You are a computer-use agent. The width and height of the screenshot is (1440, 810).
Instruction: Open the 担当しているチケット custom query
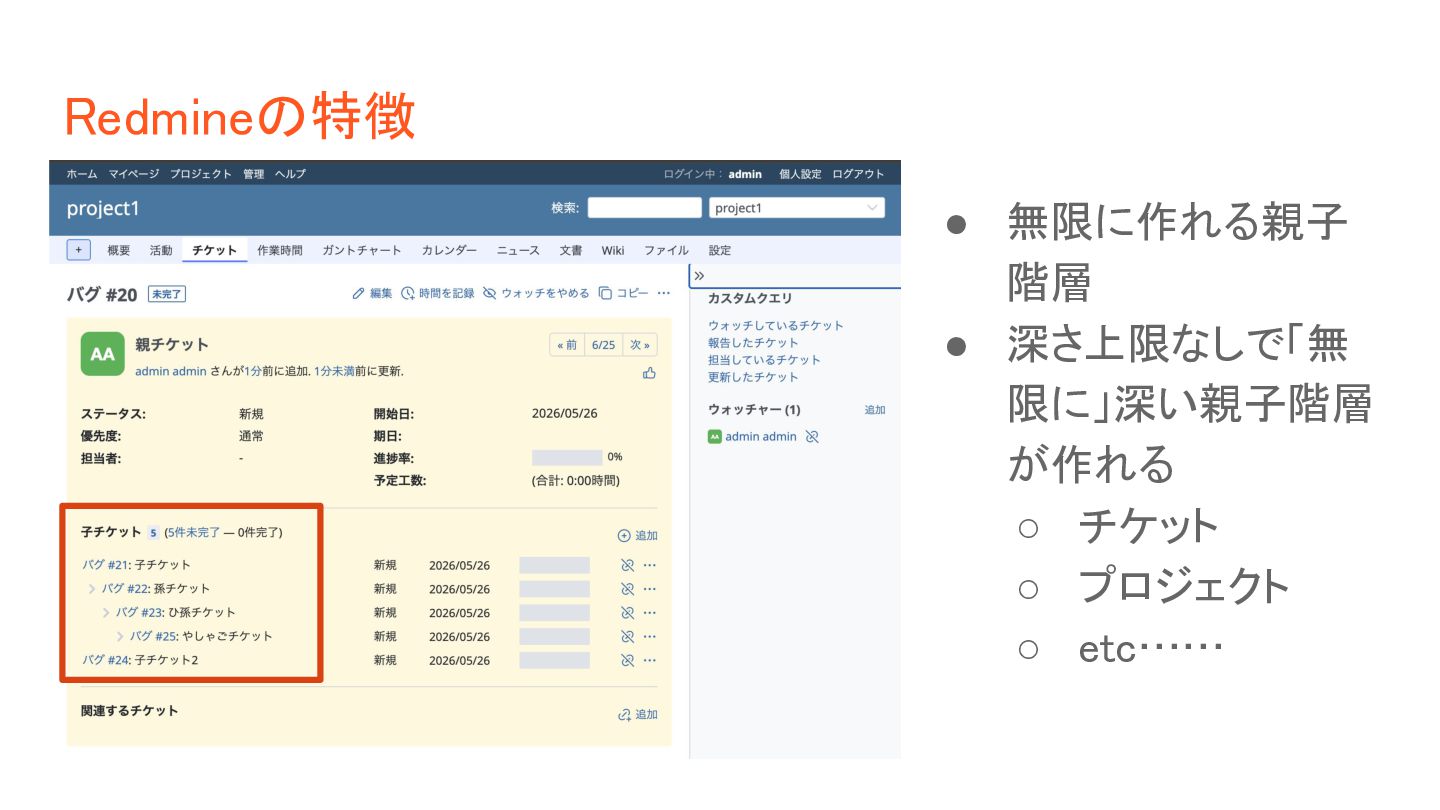[x=764, y=360]
